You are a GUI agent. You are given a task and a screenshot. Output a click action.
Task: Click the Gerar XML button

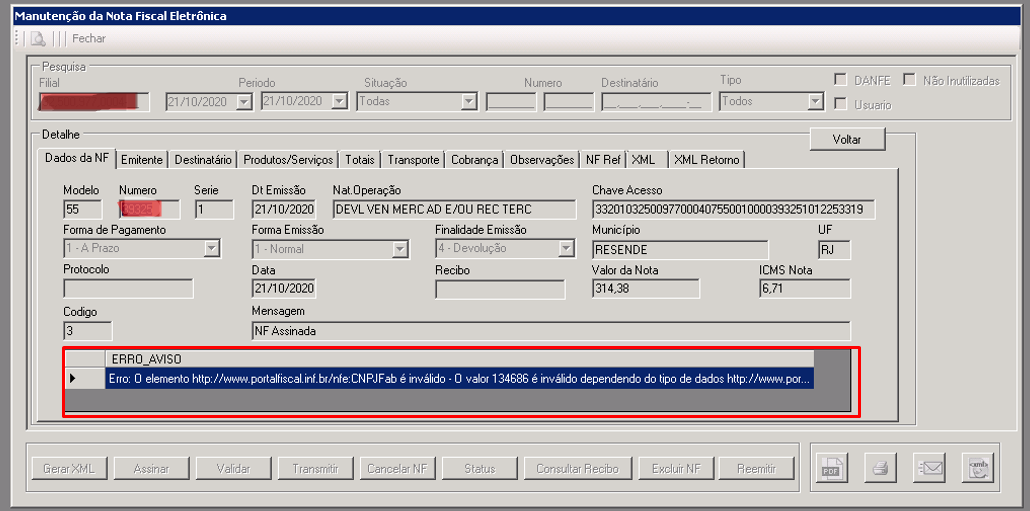click(x=69, y=469)
